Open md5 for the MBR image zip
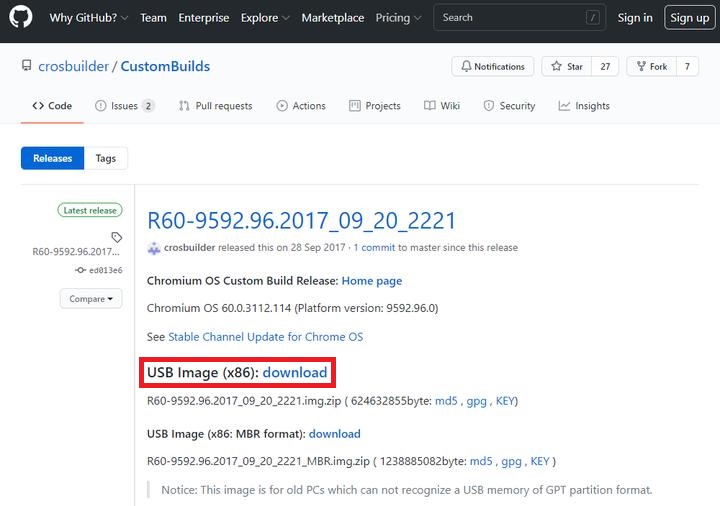This screenshot has height=506, width=720. coord(481,461)
